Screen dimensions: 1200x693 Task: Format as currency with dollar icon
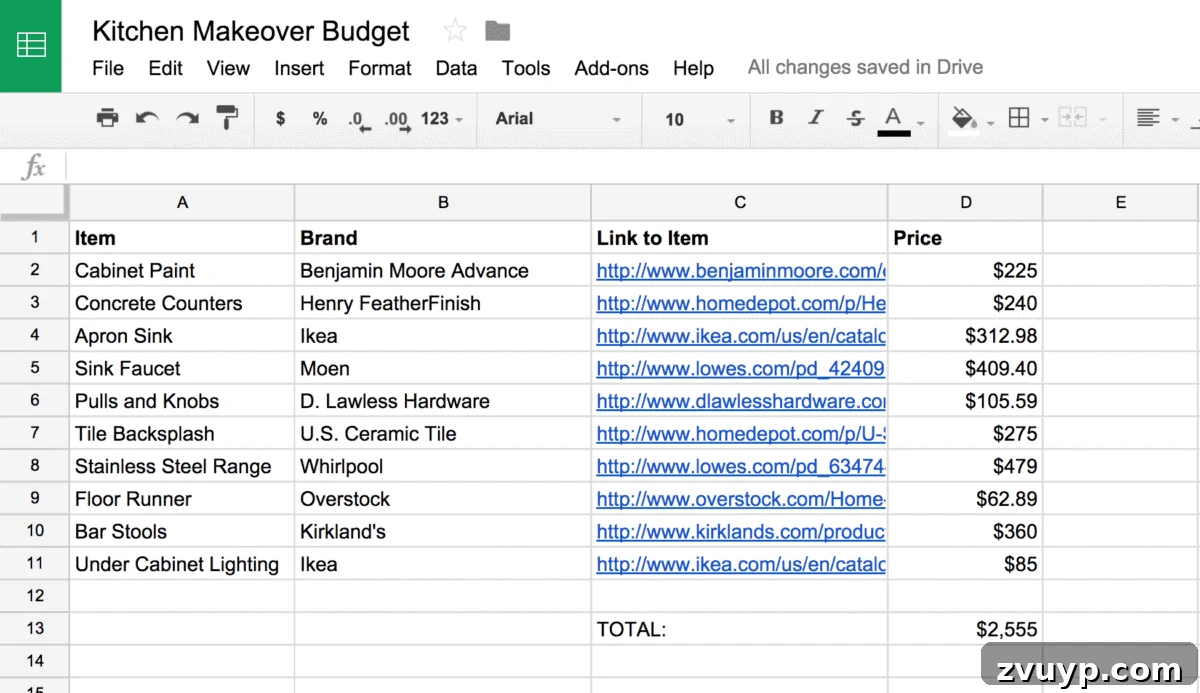[x=280, y=118]
